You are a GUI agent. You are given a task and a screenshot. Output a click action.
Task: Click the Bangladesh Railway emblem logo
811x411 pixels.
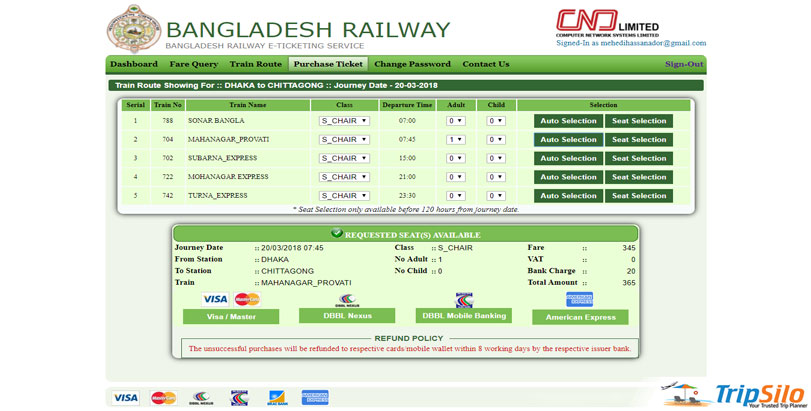click(134, 29)
